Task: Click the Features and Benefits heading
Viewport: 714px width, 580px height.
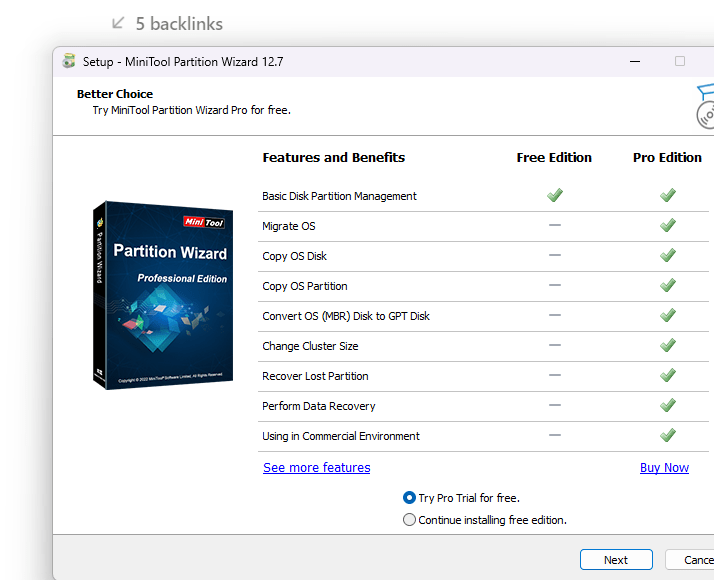Action: (x=333, y=158)
